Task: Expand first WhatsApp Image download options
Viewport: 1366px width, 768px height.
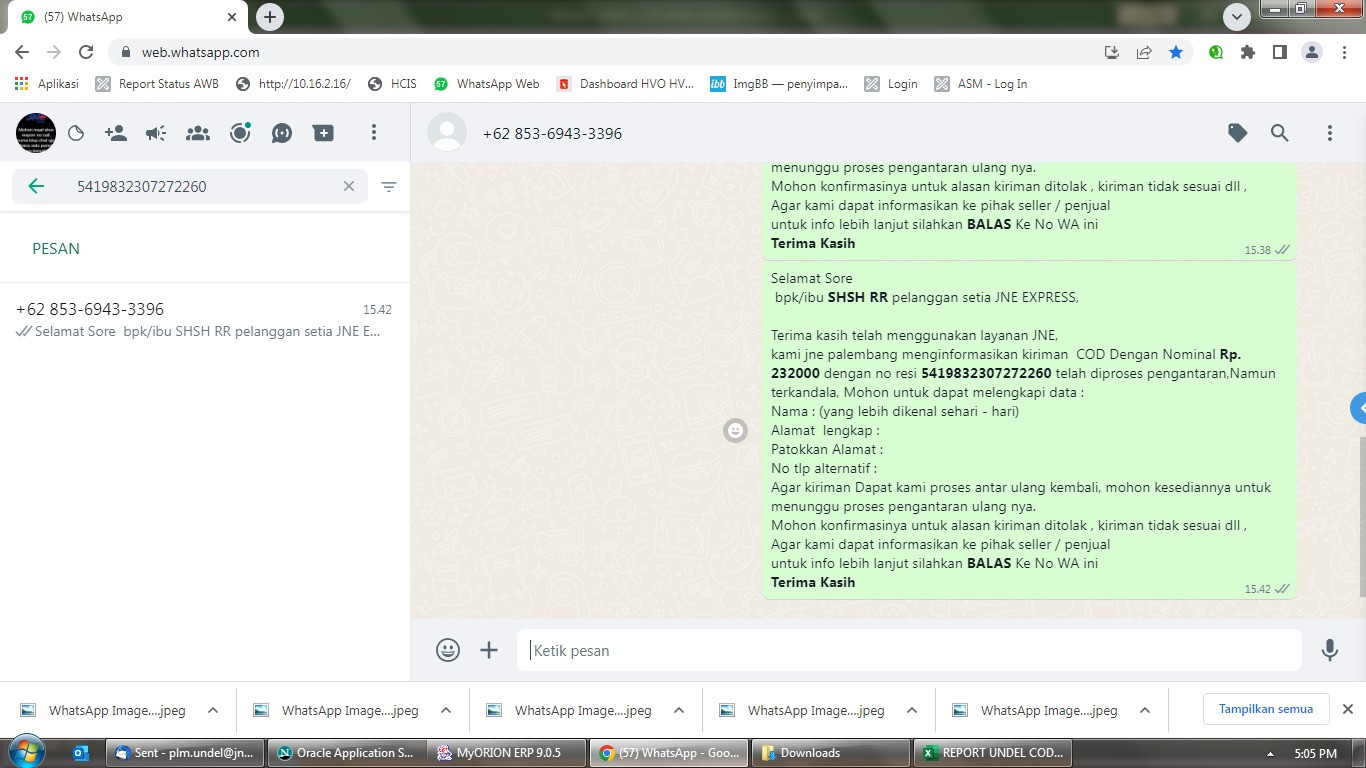Action: 213,710
